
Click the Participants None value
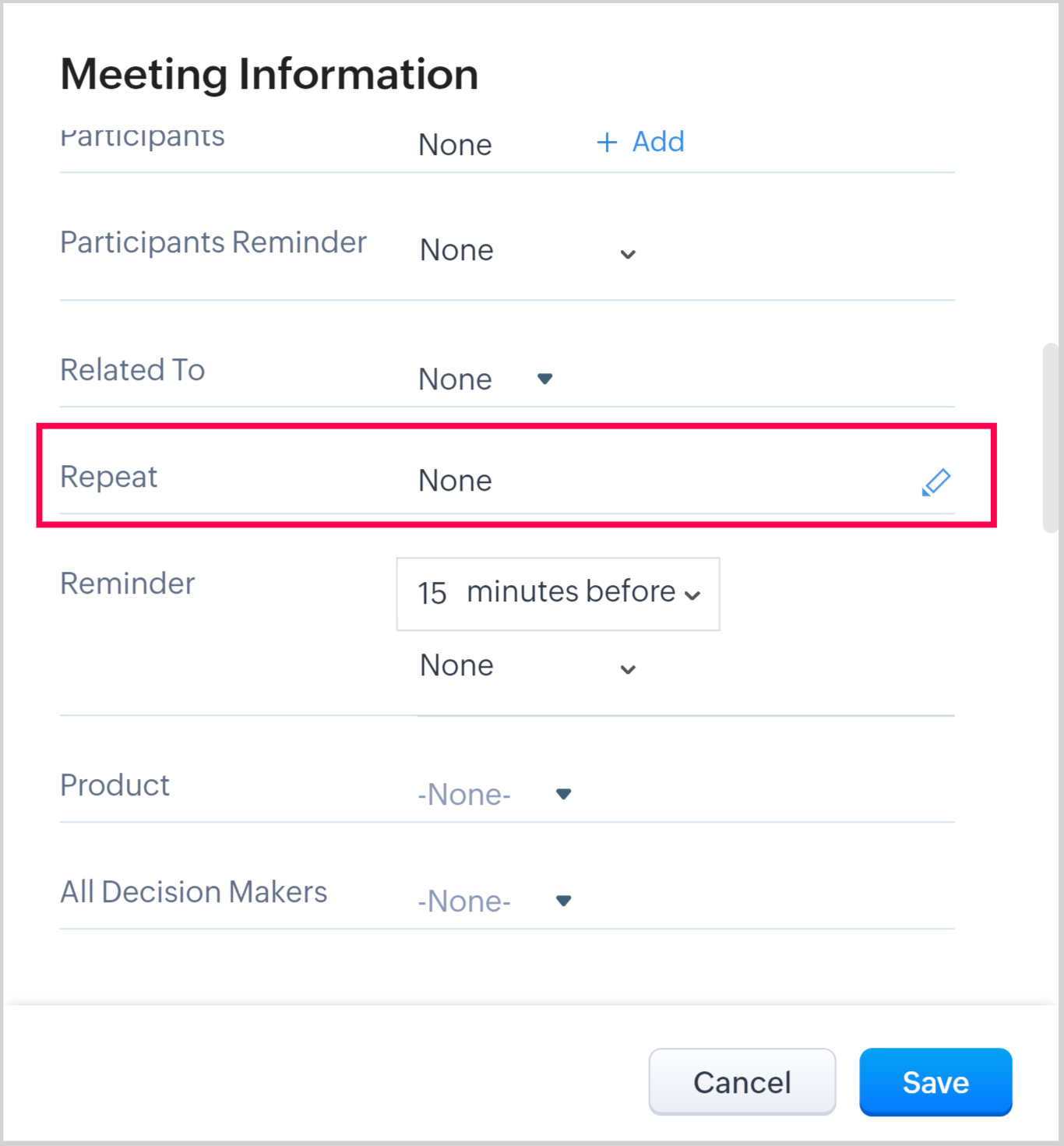(x=456, y=145)
